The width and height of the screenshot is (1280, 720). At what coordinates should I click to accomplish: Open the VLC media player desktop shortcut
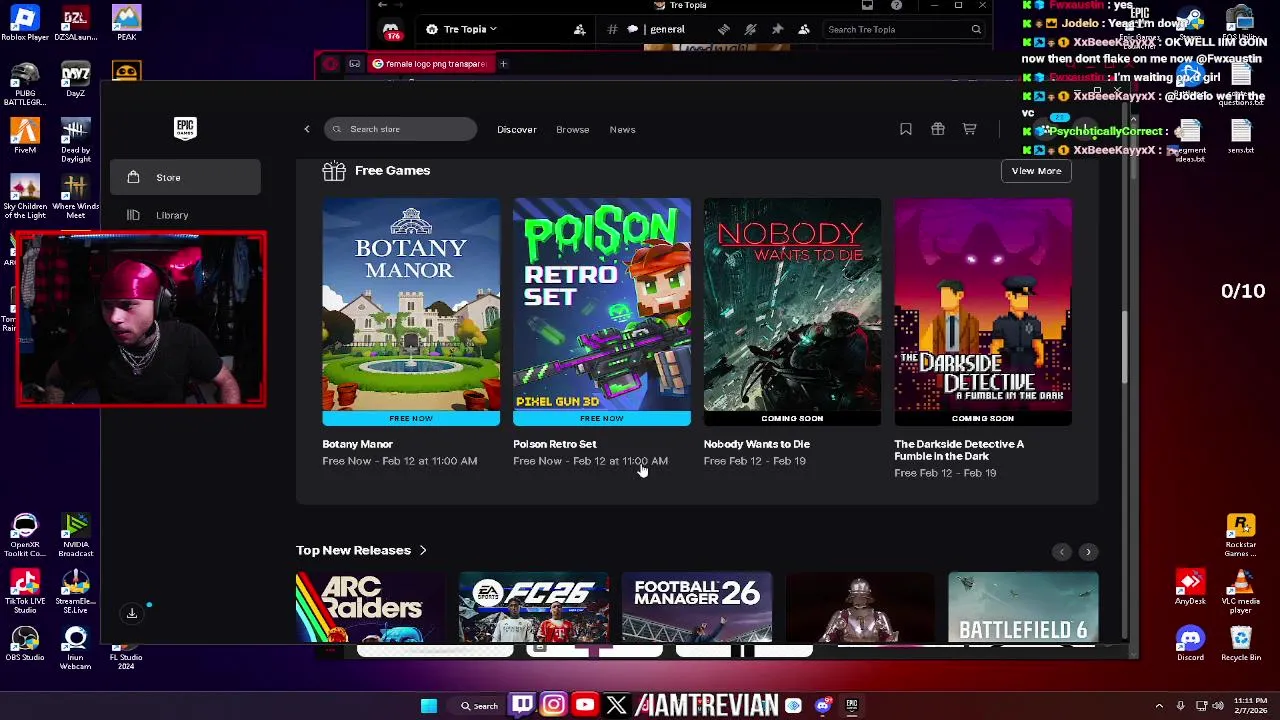(1241, 592)
